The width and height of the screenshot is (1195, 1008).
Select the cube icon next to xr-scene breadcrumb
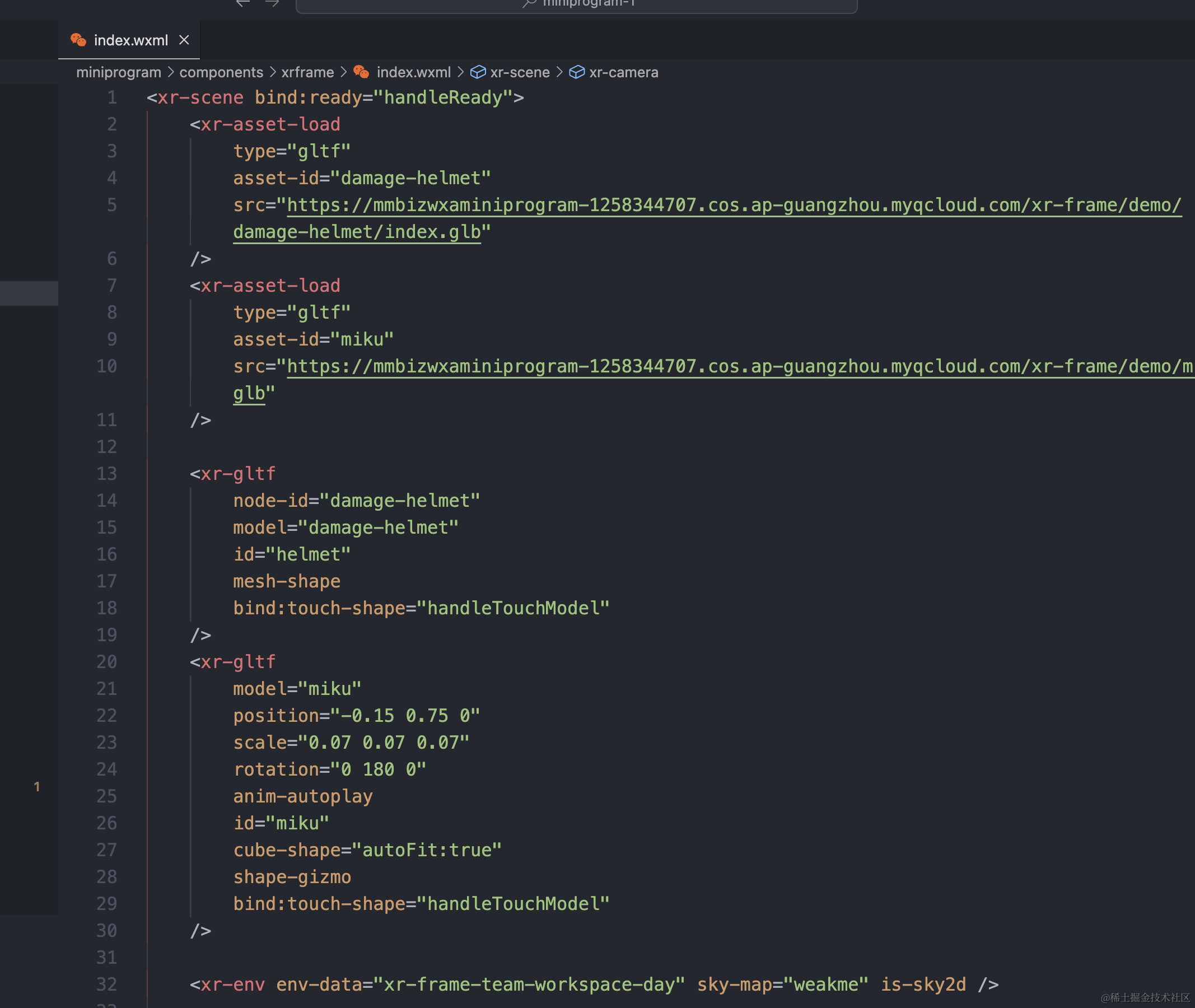point(478,72)
